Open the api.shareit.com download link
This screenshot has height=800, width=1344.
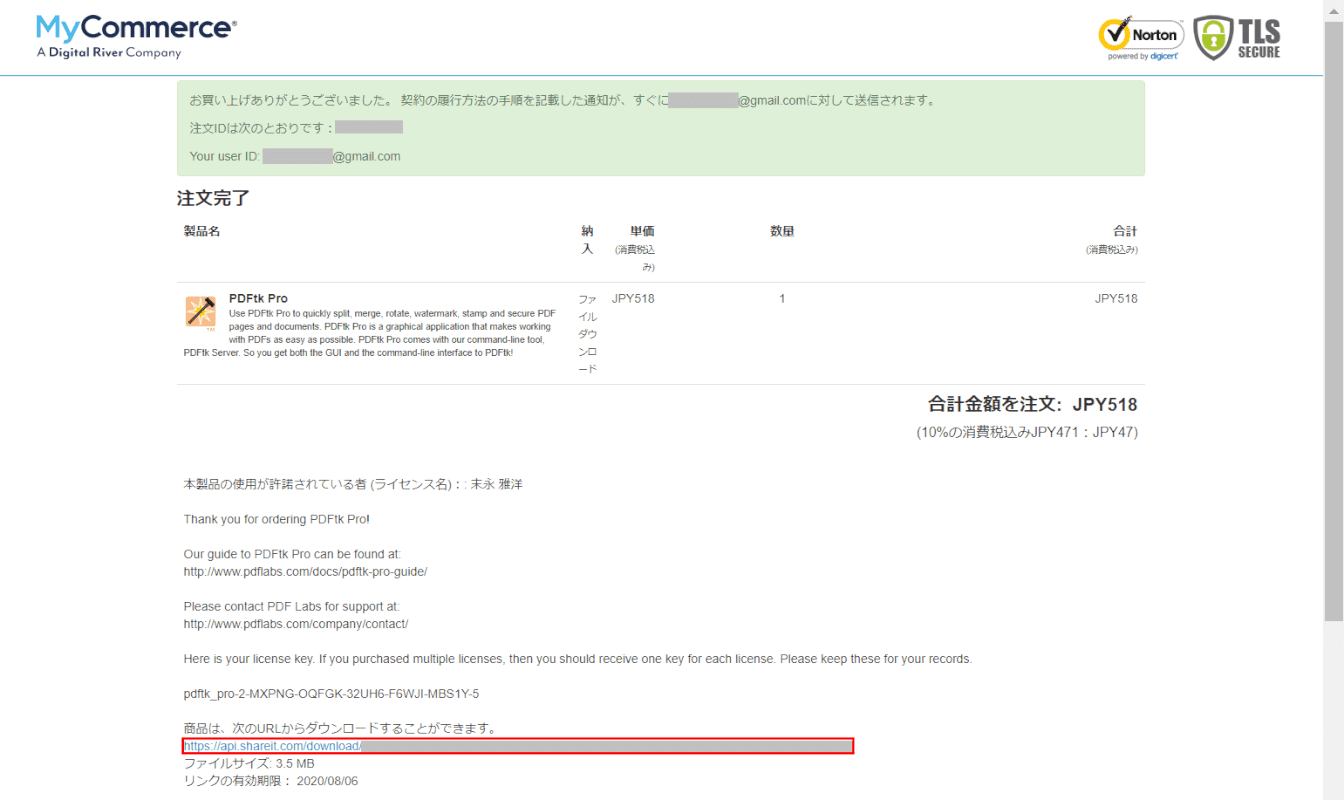point(518,746)
